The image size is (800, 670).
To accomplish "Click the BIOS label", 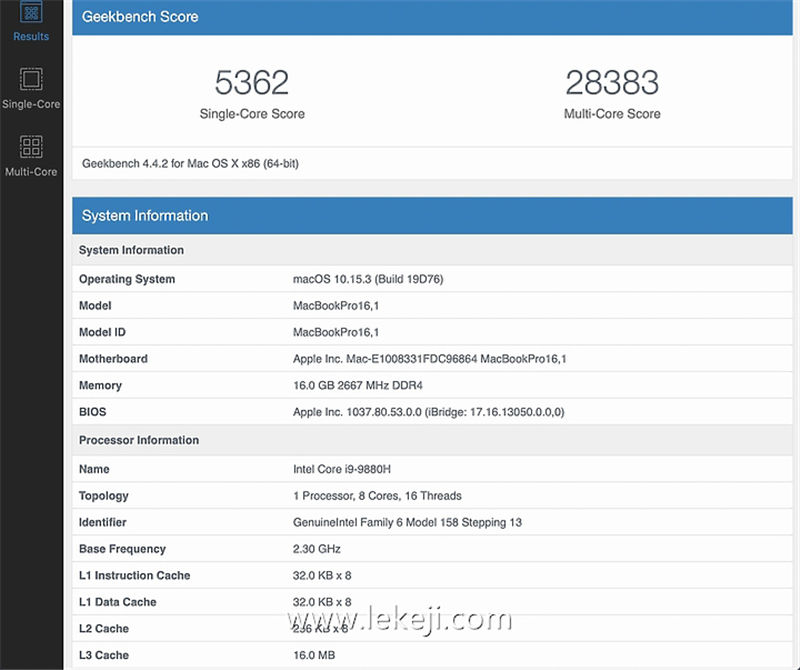I will [92, 412].
